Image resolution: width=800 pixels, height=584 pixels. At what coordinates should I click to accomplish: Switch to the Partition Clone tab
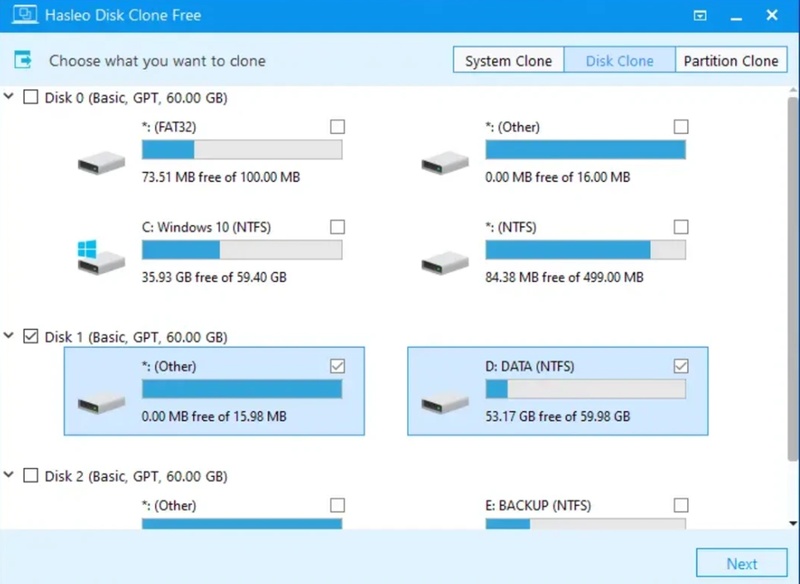point(731,60)
